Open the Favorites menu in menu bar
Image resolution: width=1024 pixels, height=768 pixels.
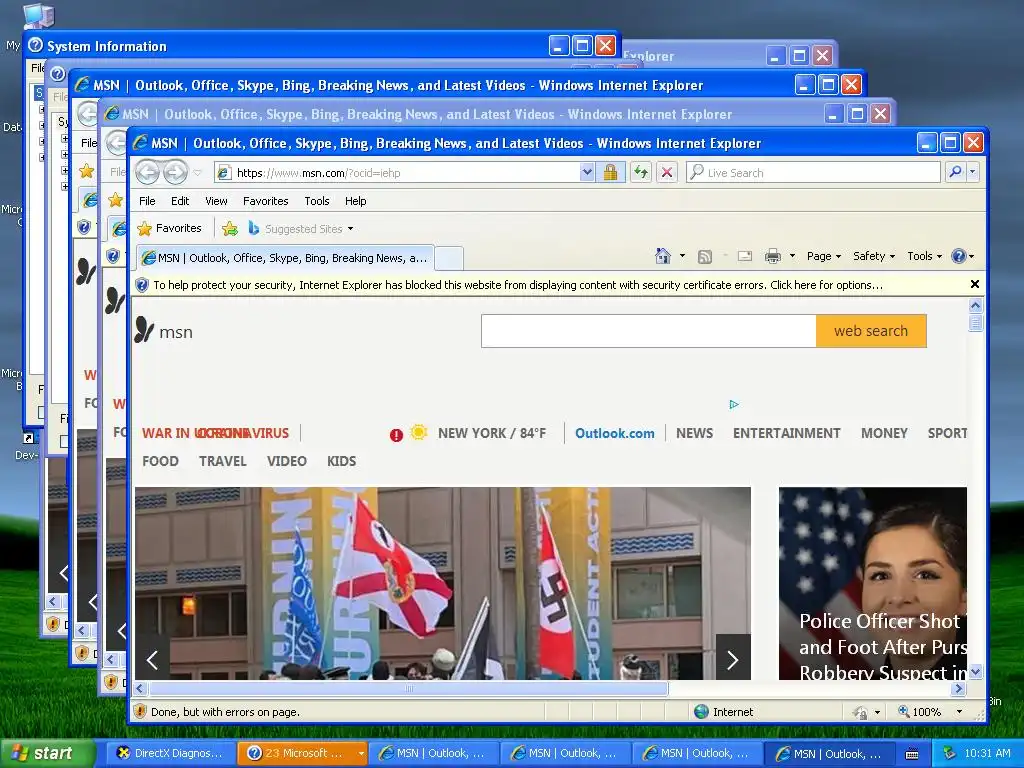pyautogui.click(x=265, y=201)
